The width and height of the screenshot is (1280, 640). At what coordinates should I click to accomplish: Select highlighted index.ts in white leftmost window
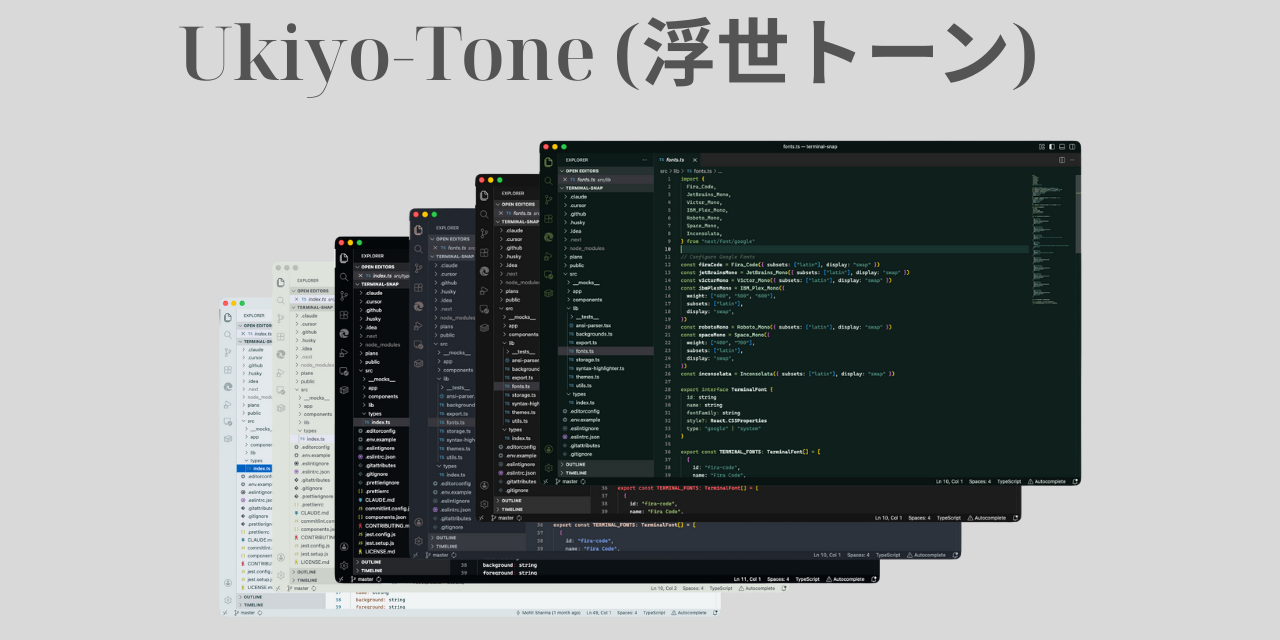click(254, 468)
